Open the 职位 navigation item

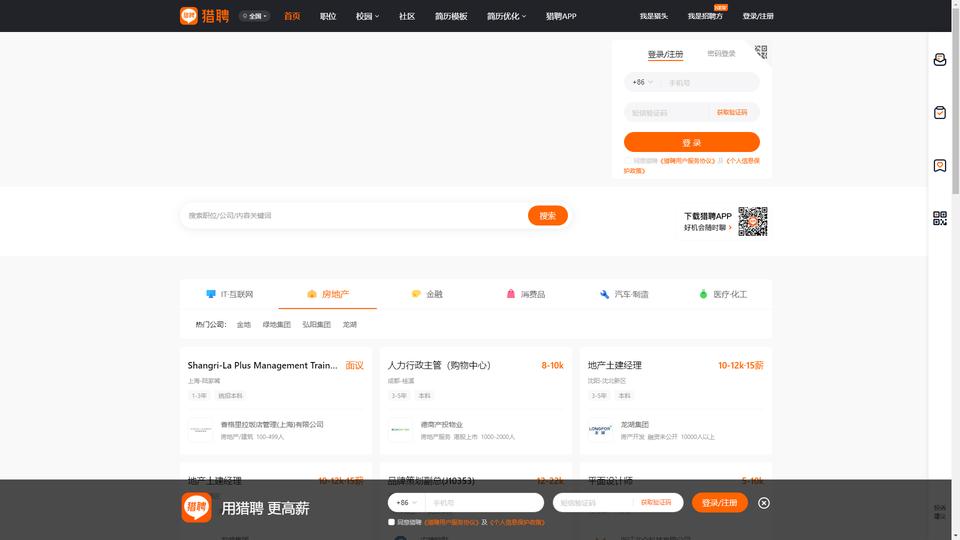click(328, 16)
